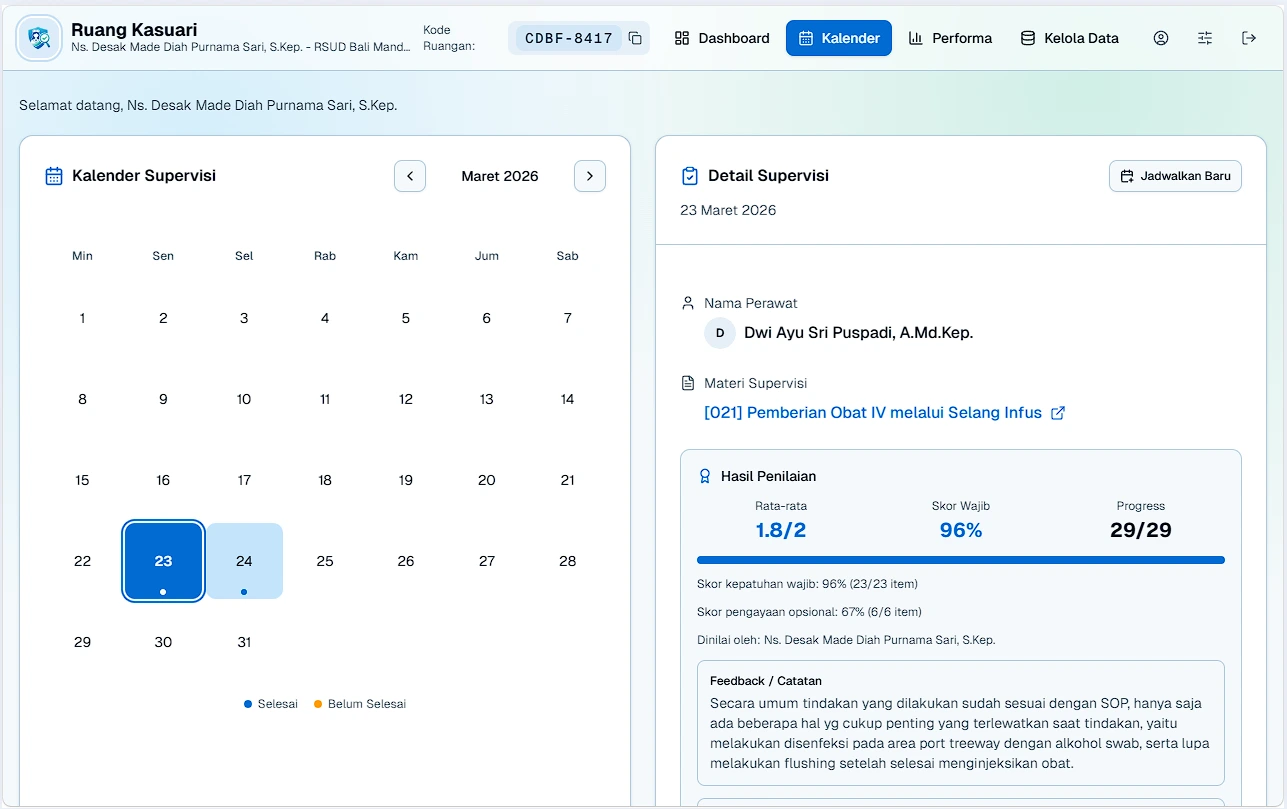Pick date 2 on the calendar
The height and width of the screenshot is (809, 1287).
163,318
